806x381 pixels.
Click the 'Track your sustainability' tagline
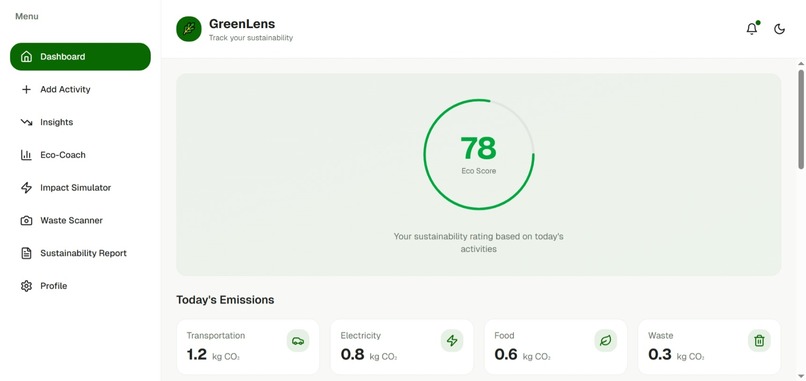pyautogui.click(x=251, y=38)
